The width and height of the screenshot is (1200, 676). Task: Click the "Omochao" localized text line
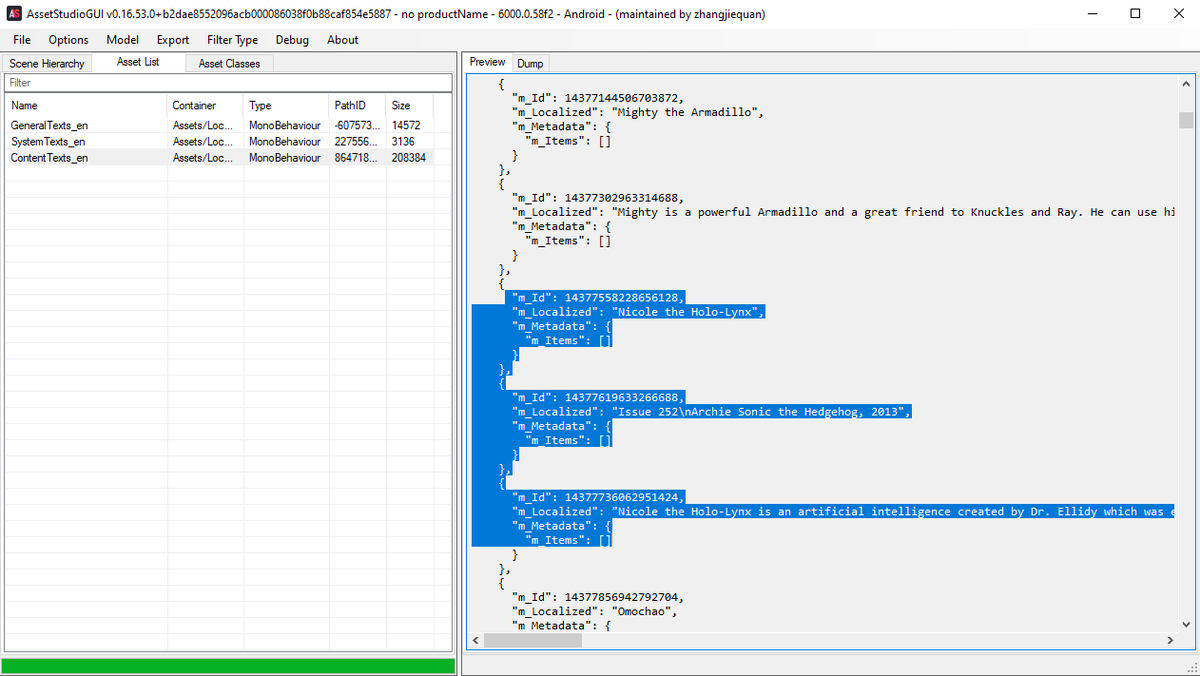coord(594,611)
